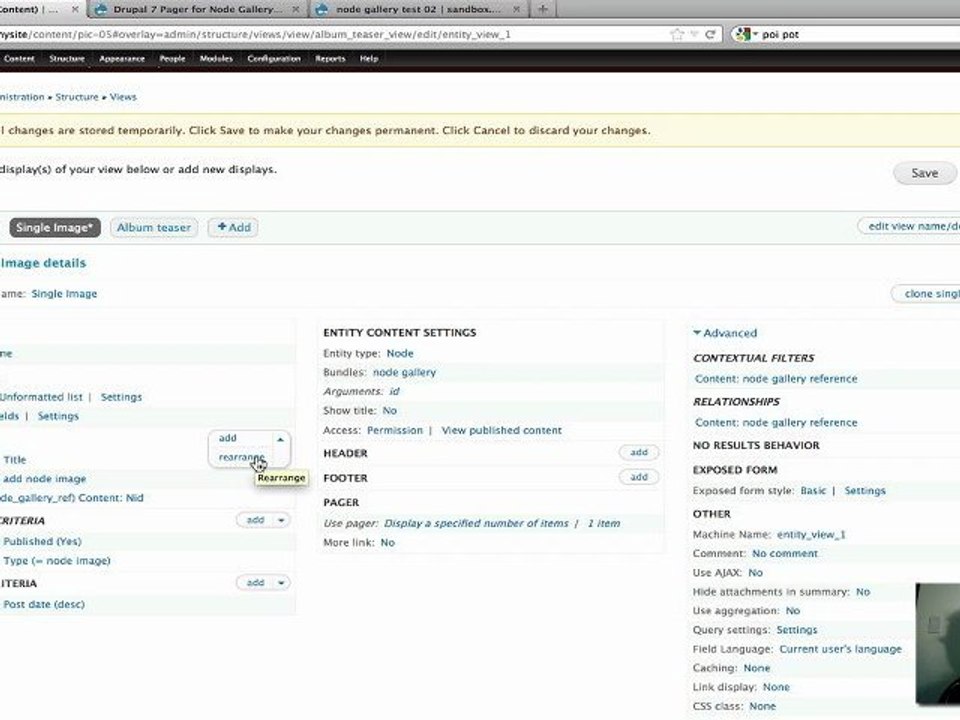Edit pager Display a specified number of items
Viewport: 960px width, 720px height.
(x=476, y=523)
